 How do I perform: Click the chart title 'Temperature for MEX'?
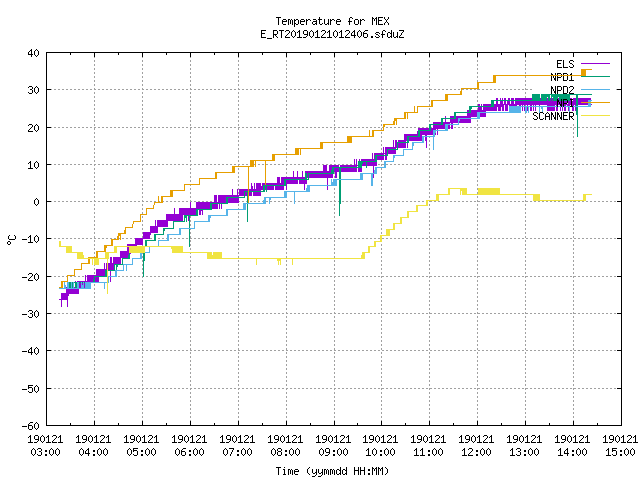pos(332,21)
